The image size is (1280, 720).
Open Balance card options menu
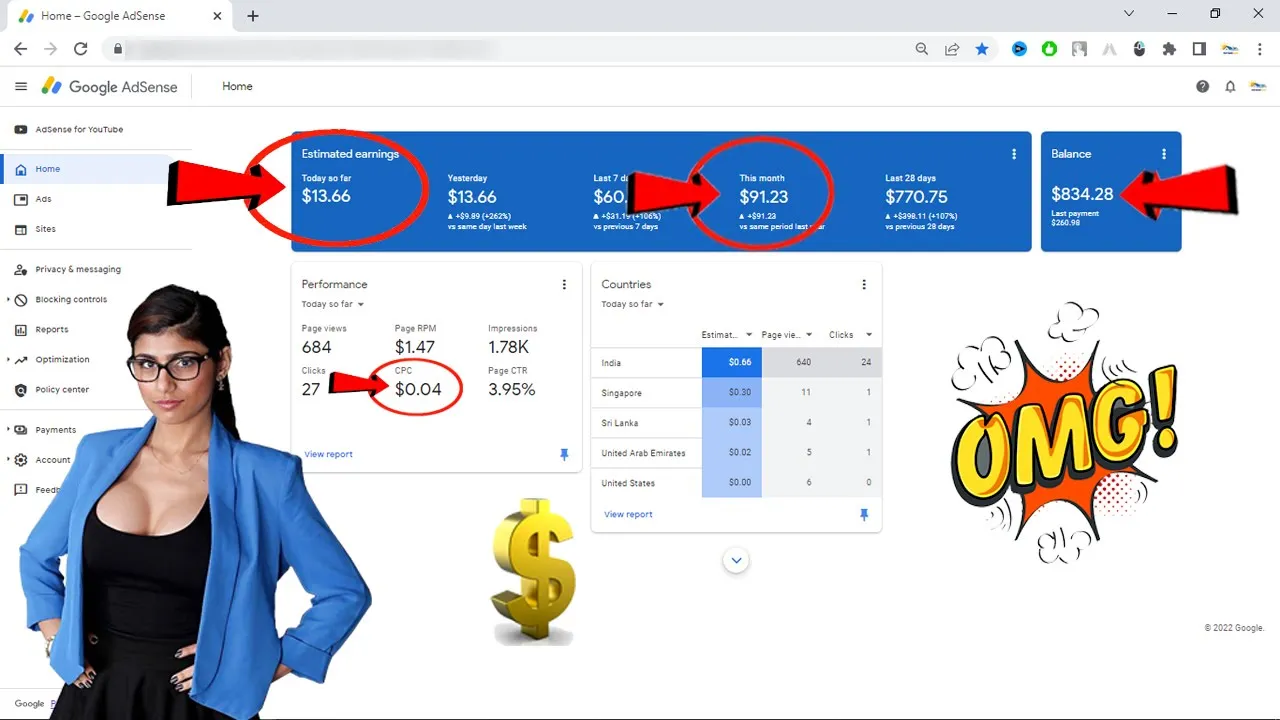click(x=1164, y=154)
